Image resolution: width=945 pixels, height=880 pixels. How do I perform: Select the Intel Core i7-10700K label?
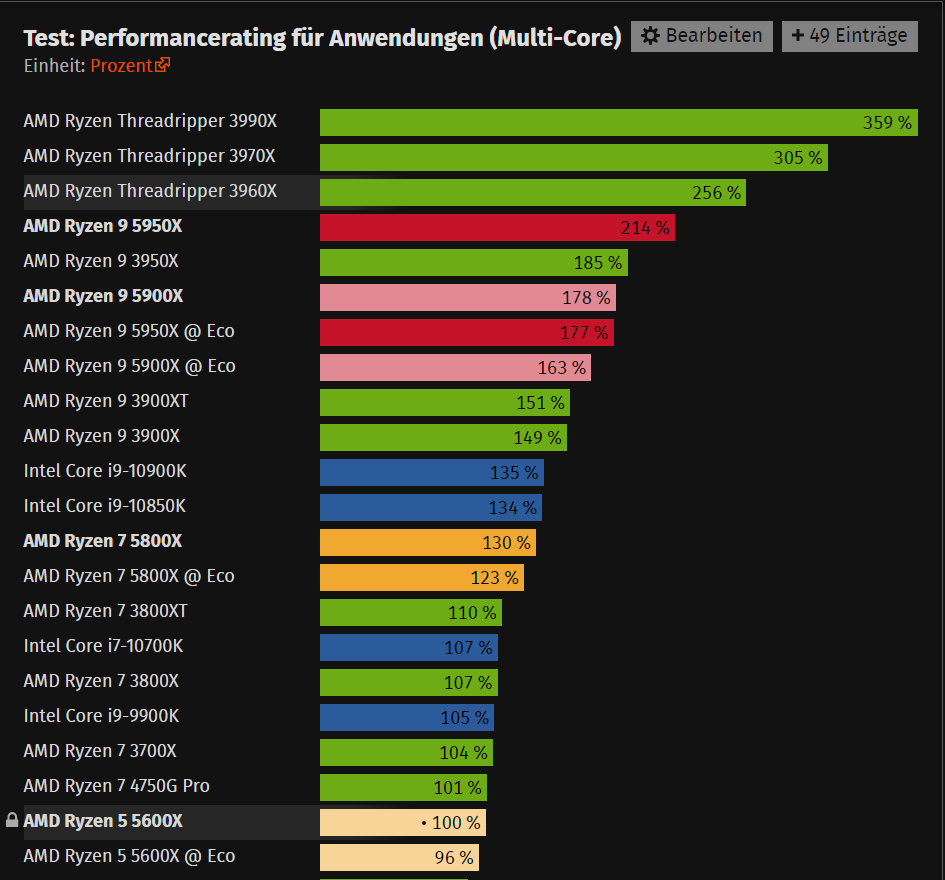(x=103, y=646)
